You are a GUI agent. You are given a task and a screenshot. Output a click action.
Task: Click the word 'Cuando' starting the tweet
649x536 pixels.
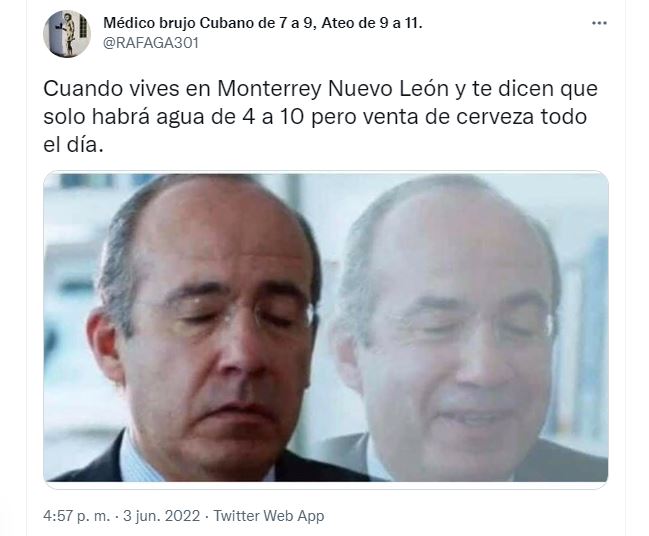coord(78,89)
